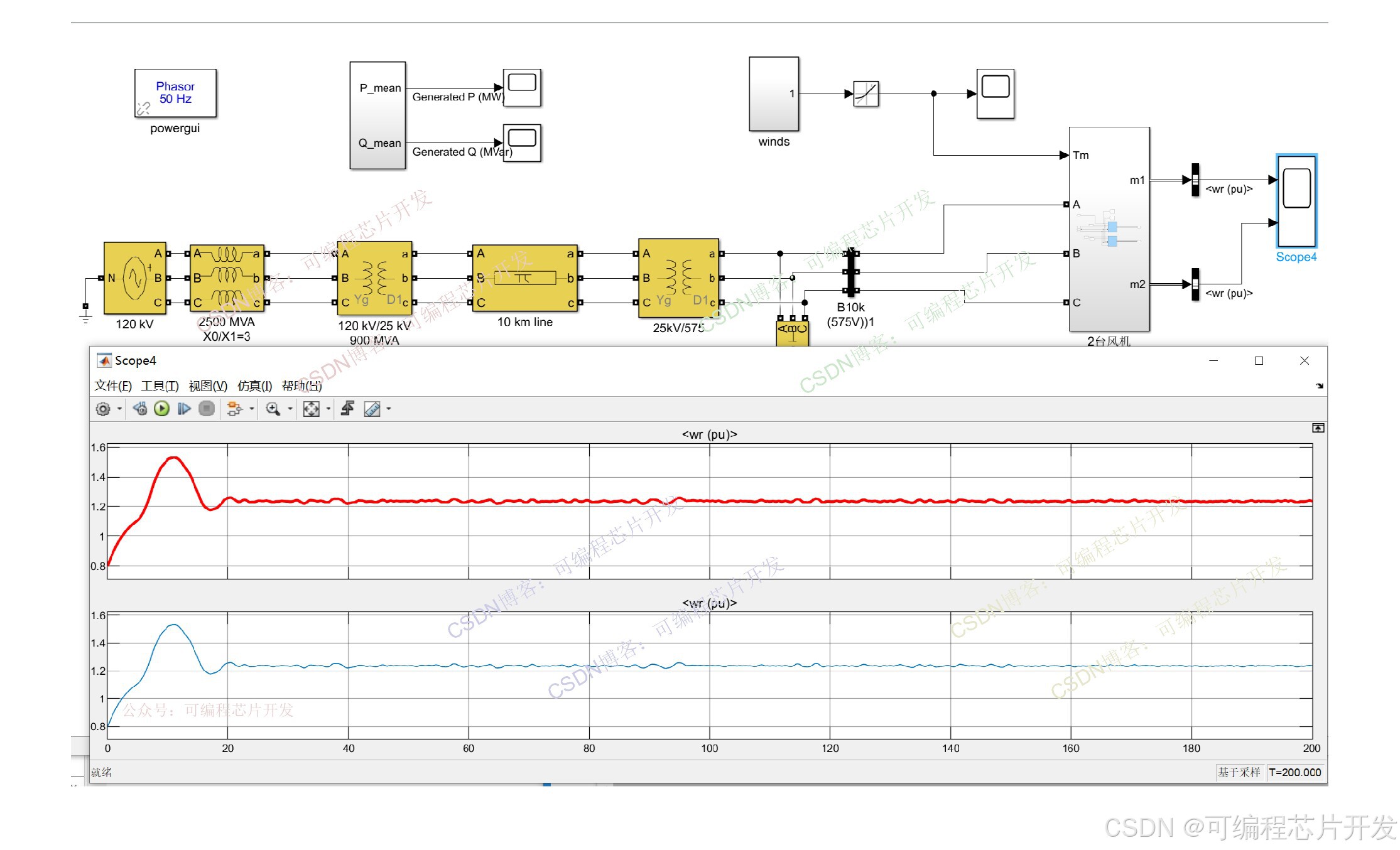Select the winds subsystem block
The image size is (1400, 850).
tap(773, 94)
